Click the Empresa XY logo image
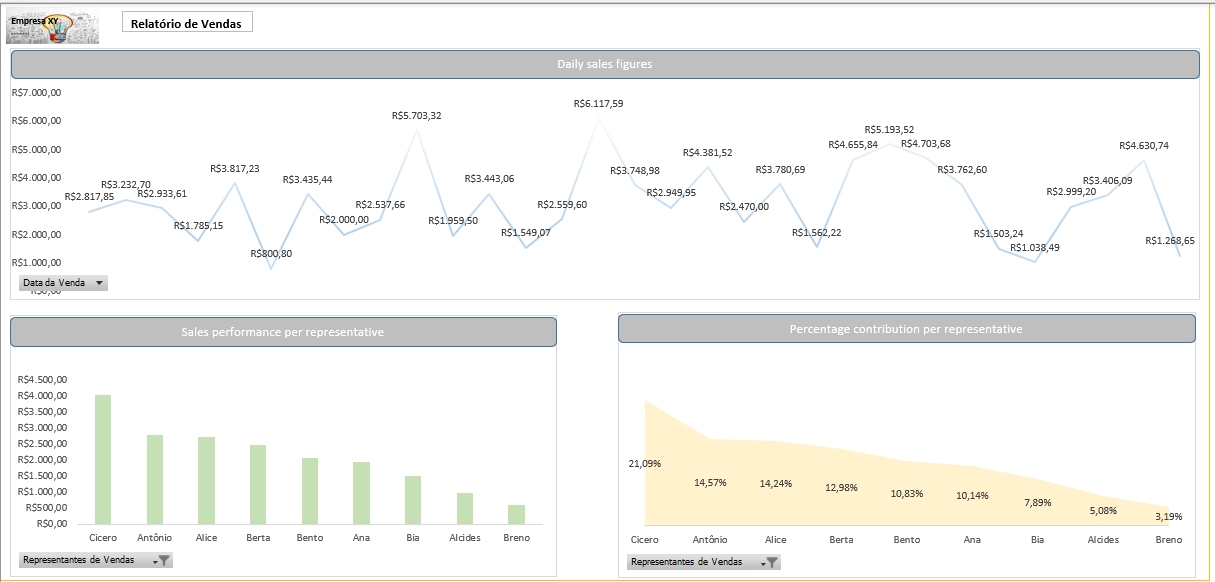 click(52, 28)
